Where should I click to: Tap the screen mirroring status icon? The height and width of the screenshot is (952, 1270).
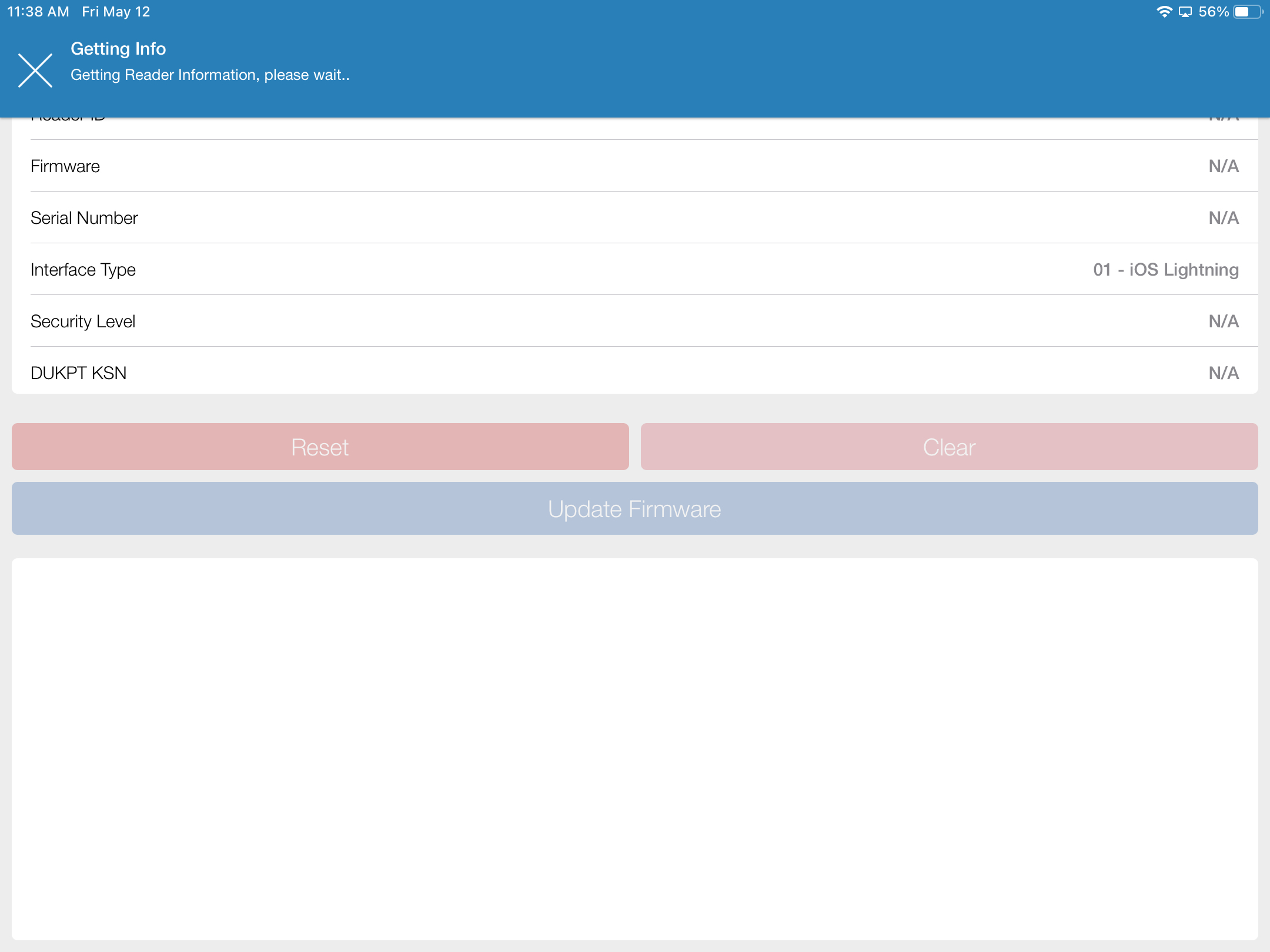(1185, 12)
